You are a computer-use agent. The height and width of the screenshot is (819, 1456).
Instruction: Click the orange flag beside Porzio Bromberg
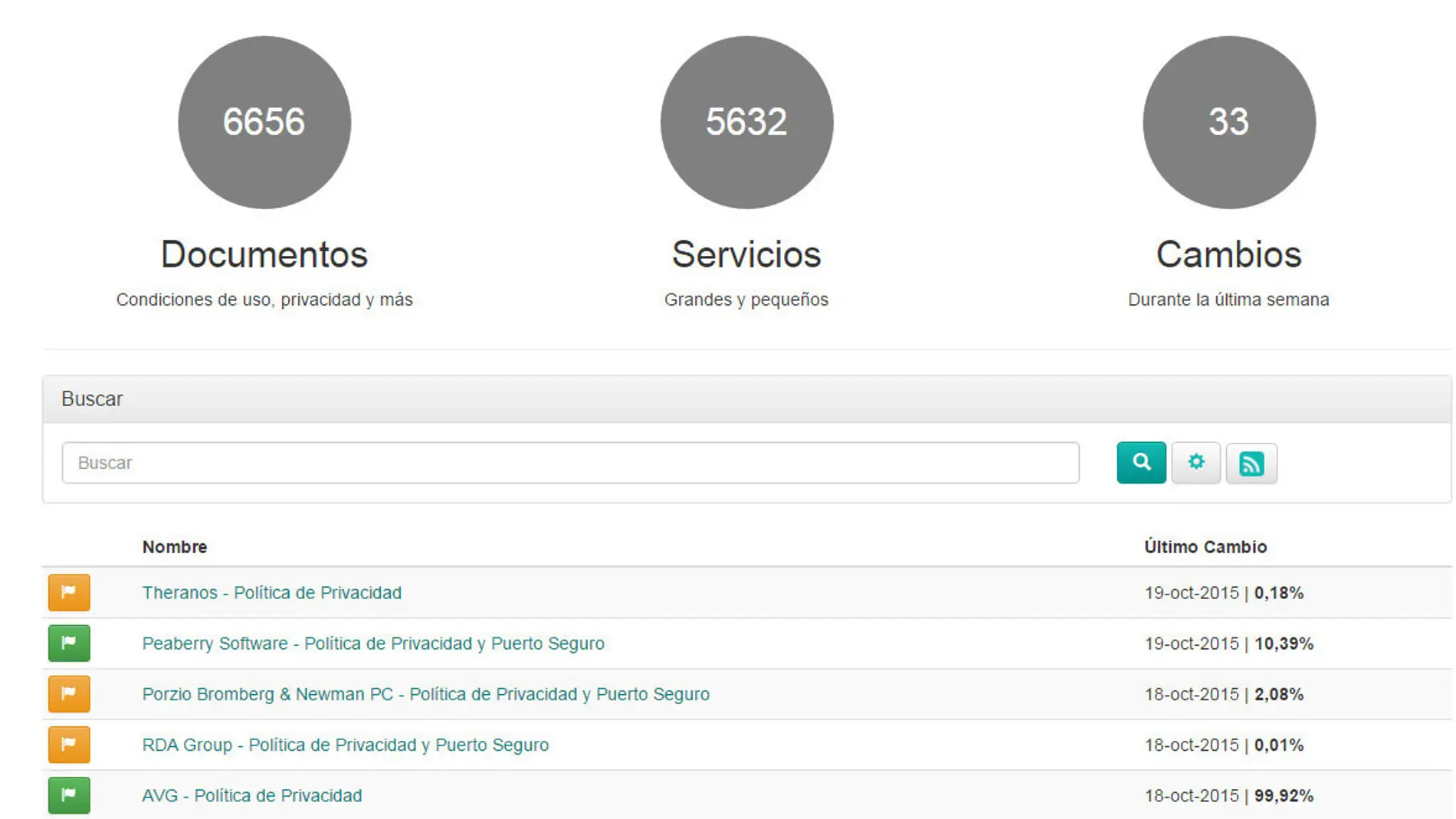(69, 693)
